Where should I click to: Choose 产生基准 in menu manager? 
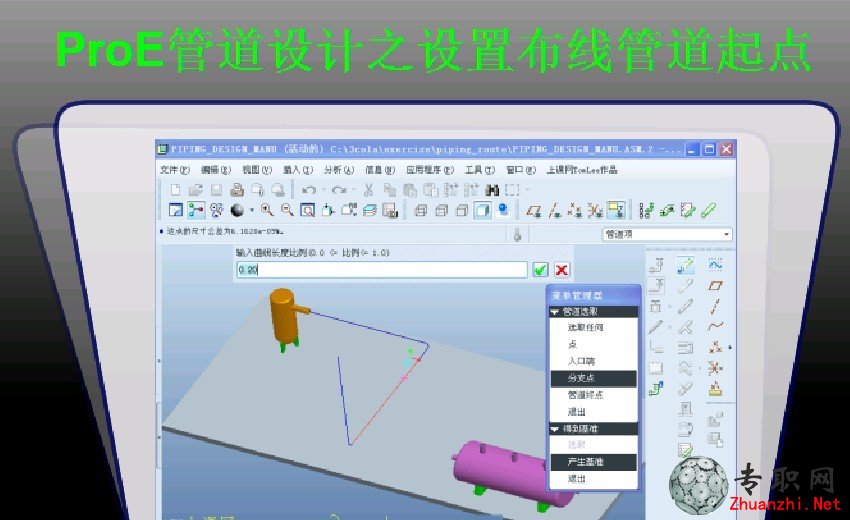pyautogui.click(x=594, y=461)
